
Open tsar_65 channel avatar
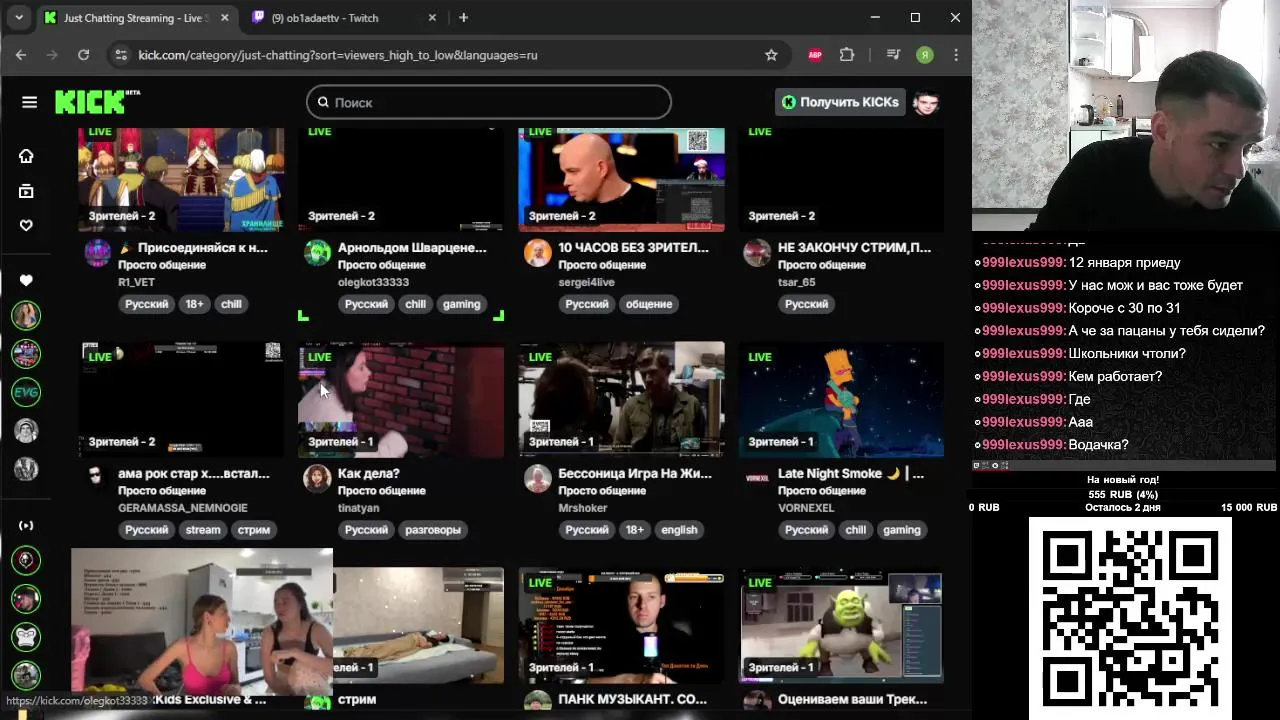click(757, 253)
